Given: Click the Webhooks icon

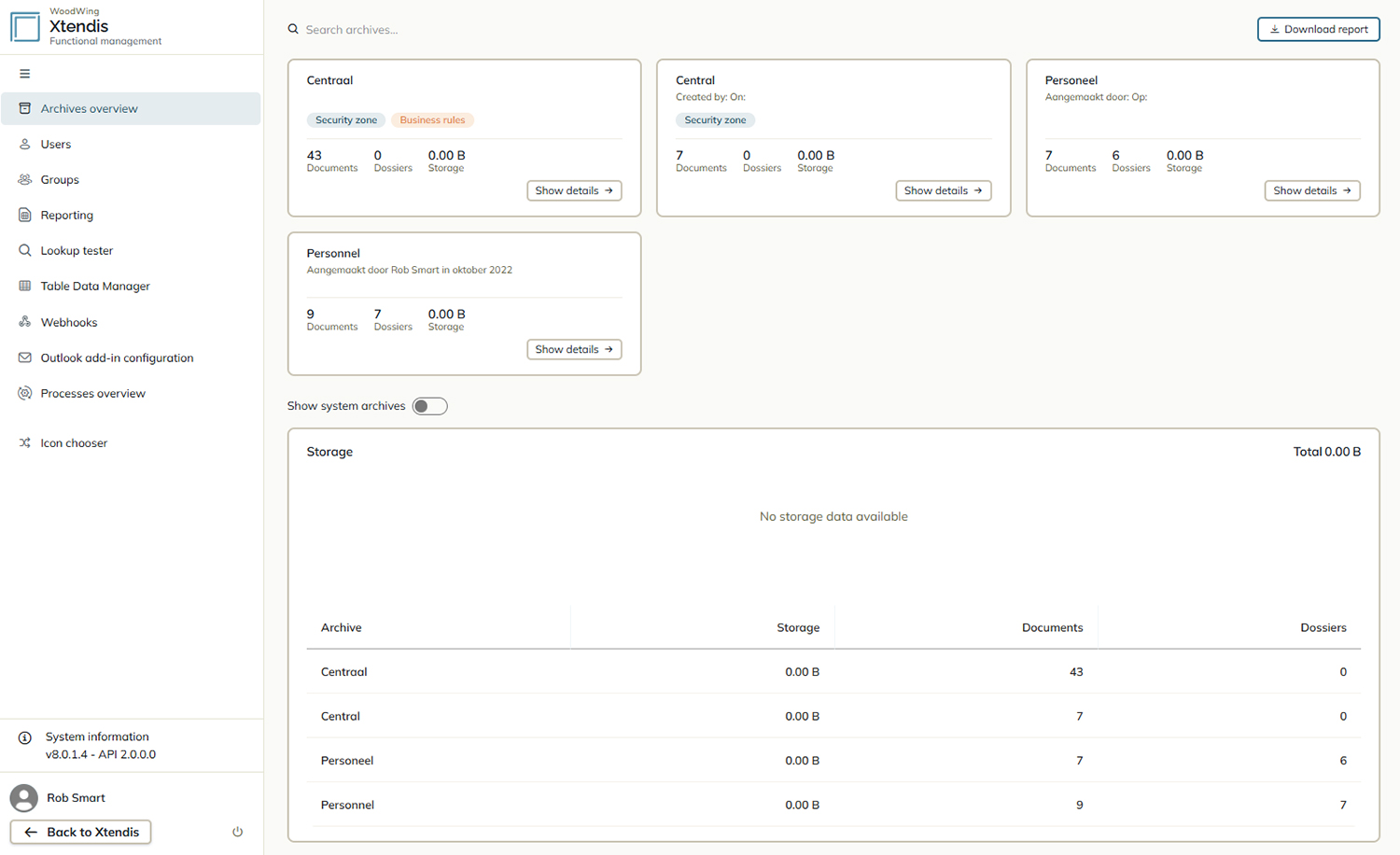Looking at the screenshot, I should click(x=25, y=322).
